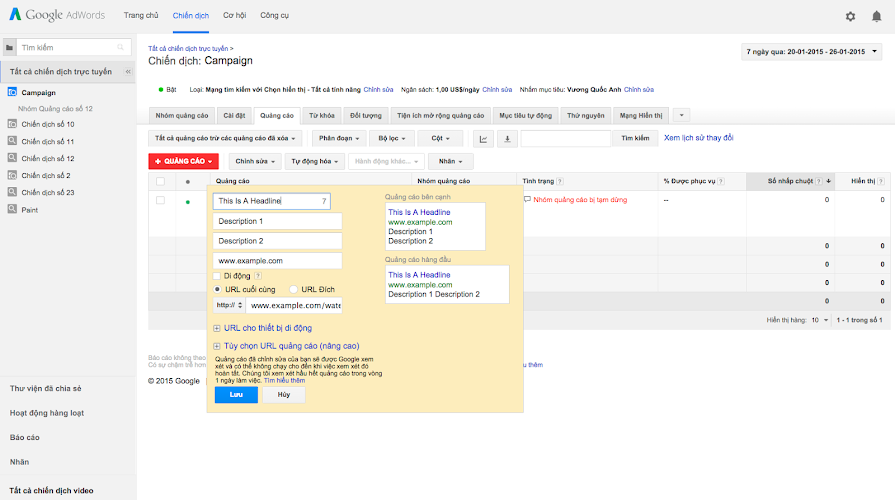895x500 pixels.
Task: Select the URL cuối cùng radio button
Action: pyautogui.click(x=217, y=289)
